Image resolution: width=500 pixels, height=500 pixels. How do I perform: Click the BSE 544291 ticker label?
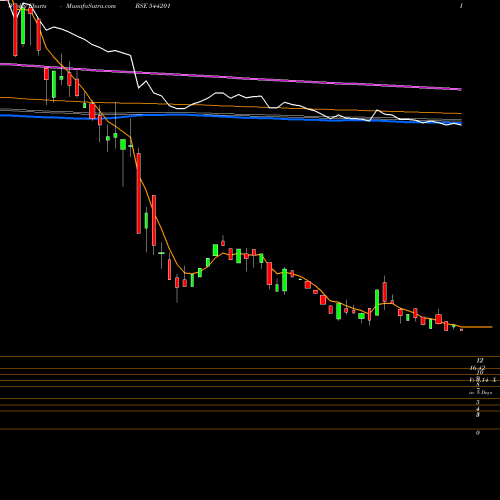(x=153, y=6)
